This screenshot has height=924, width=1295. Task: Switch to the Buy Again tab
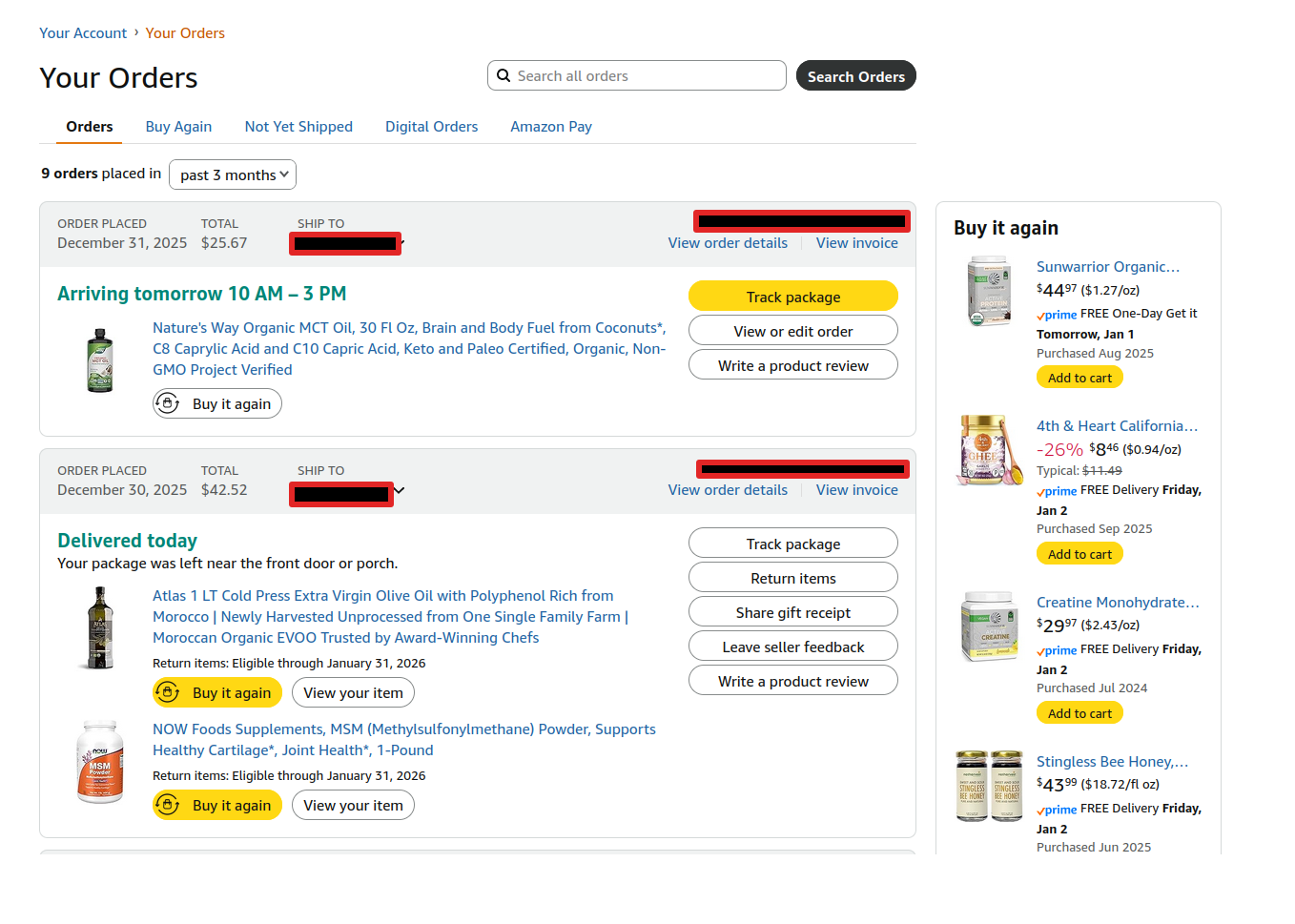(178, 127)
